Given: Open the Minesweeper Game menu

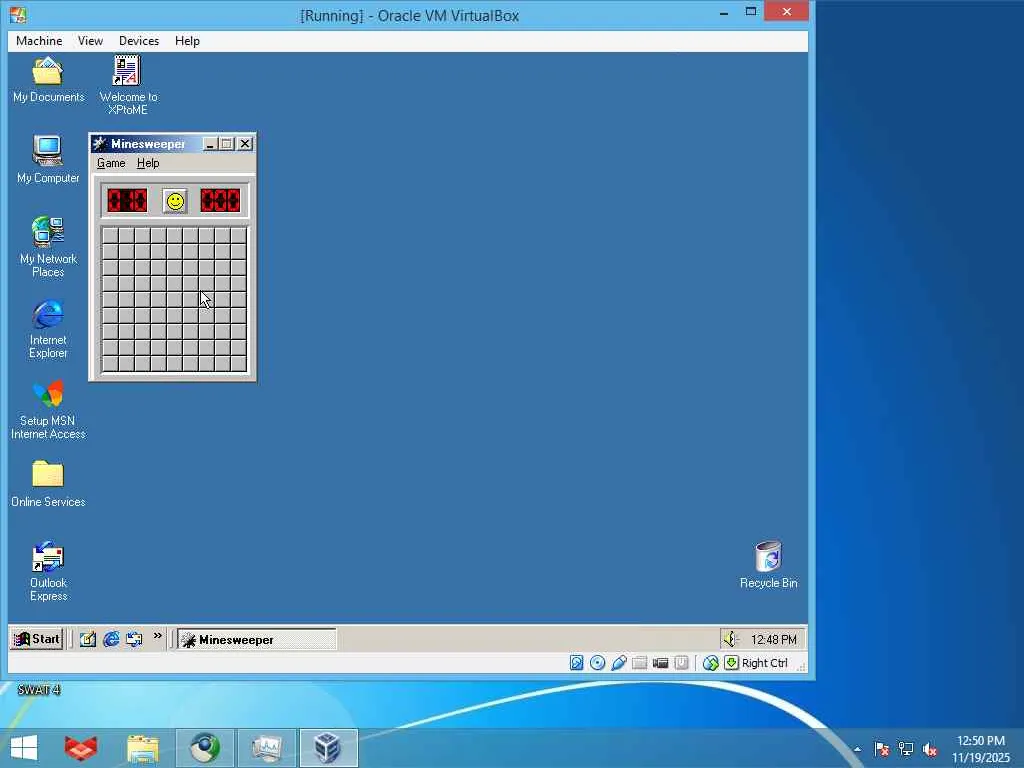Looking at the screenshot, I should pyautogui.click(x=111, y=163).
